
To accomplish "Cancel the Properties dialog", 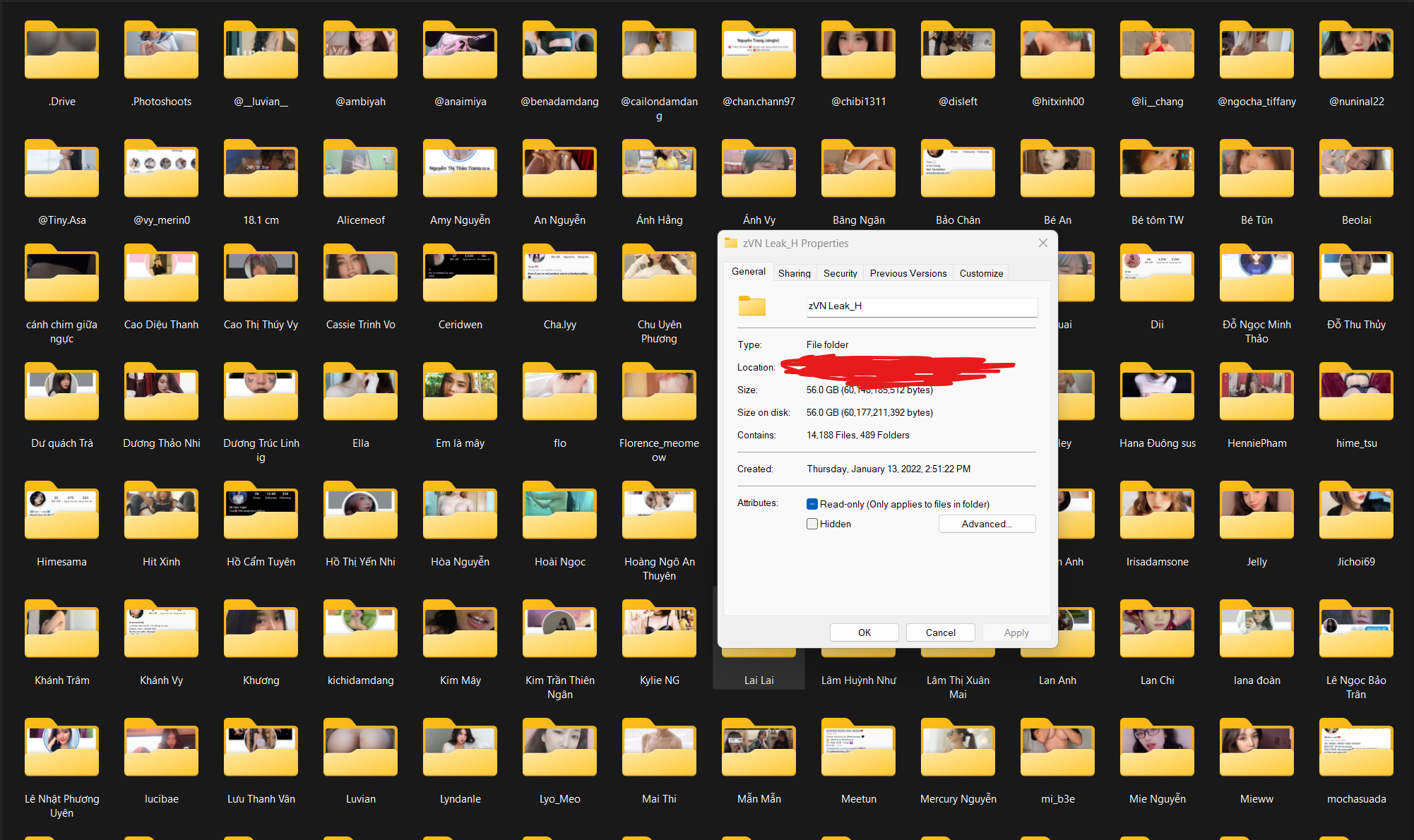I will (x=940, y=632).
